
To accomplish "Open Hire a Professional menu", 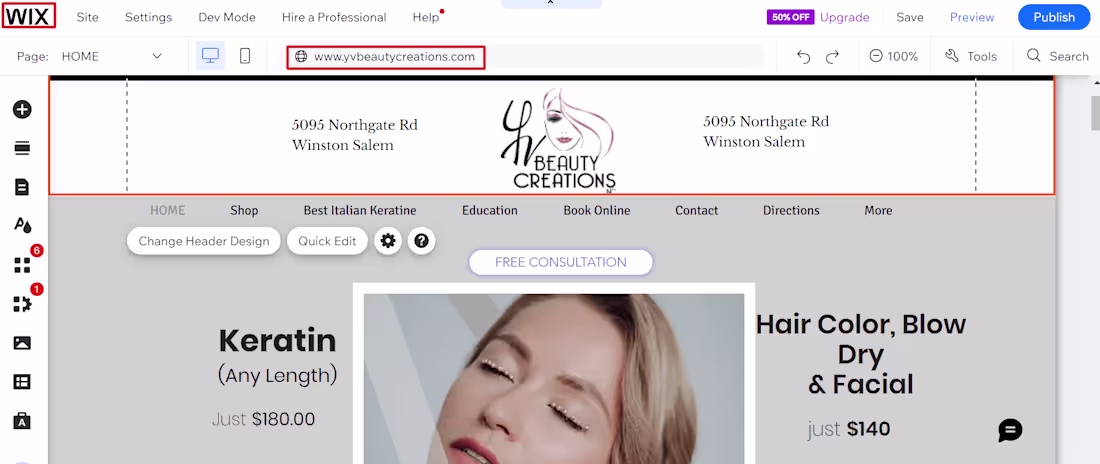I will coord(334,18).
